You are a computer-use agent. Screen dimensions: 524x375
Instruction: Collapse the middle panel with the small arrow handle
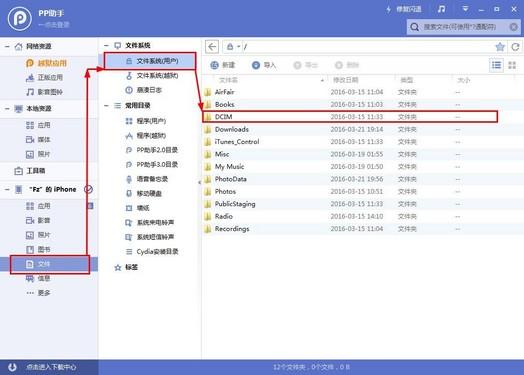click(x=200, y=182)
